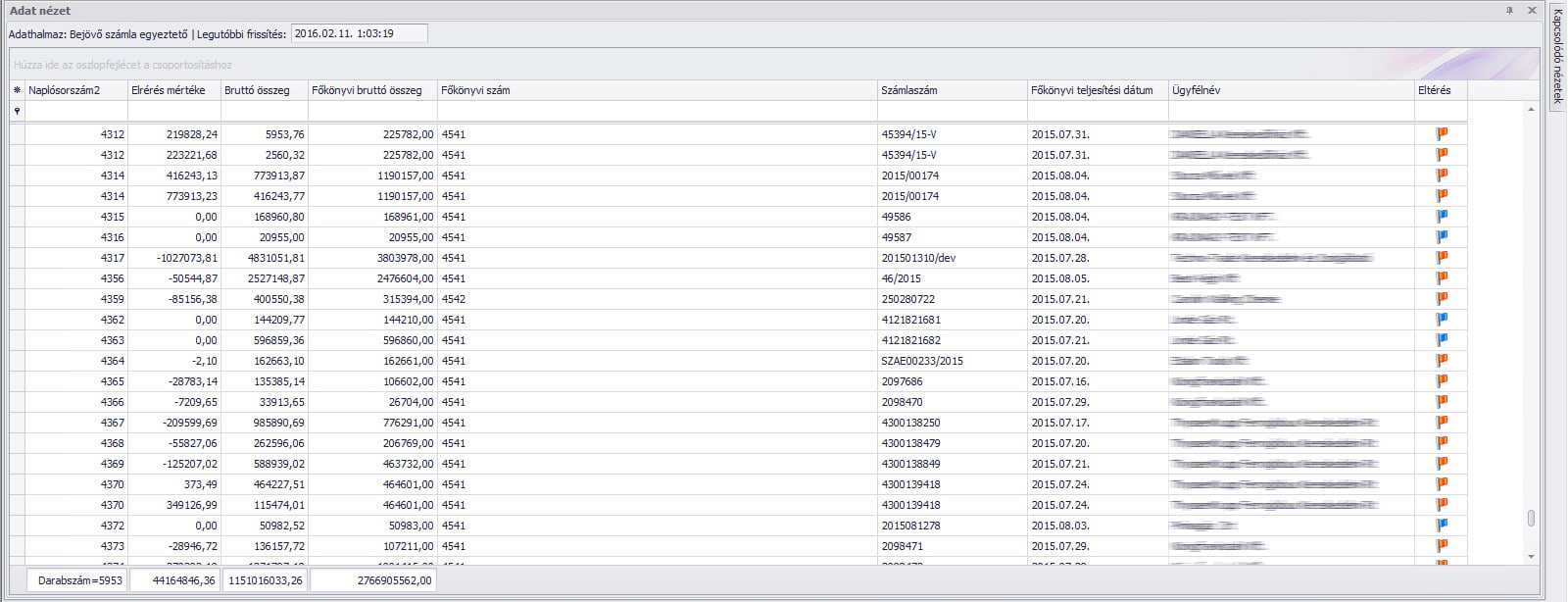Click the Eltérés column header
The image size is (1568, 602).
(1440, 90)
